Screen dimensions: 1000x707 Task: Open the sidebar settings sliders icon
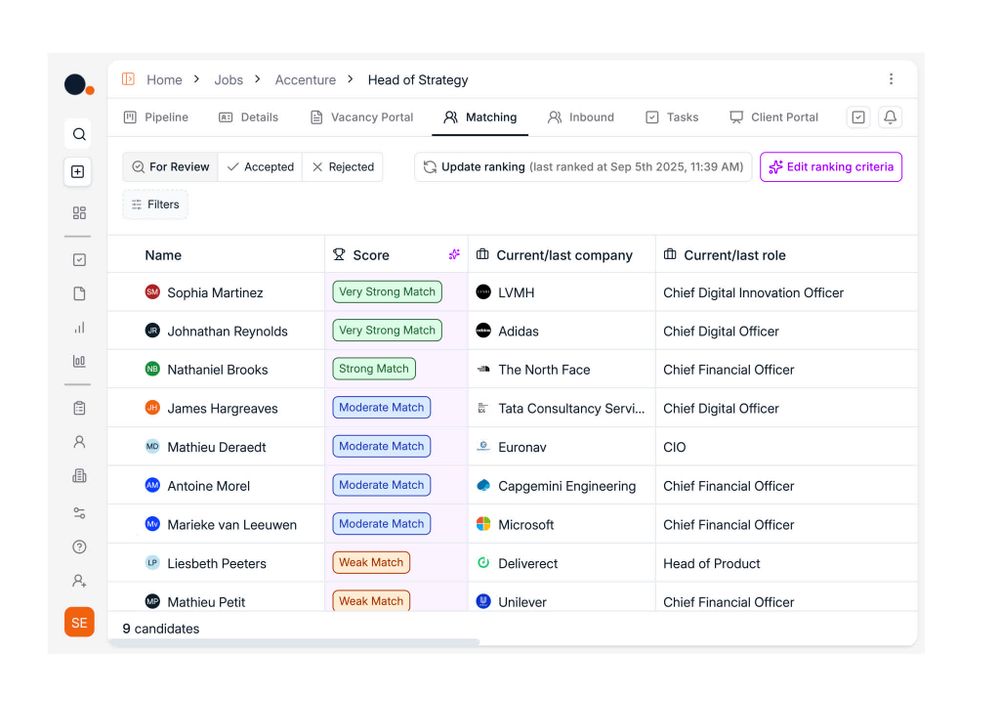point(79,513)
